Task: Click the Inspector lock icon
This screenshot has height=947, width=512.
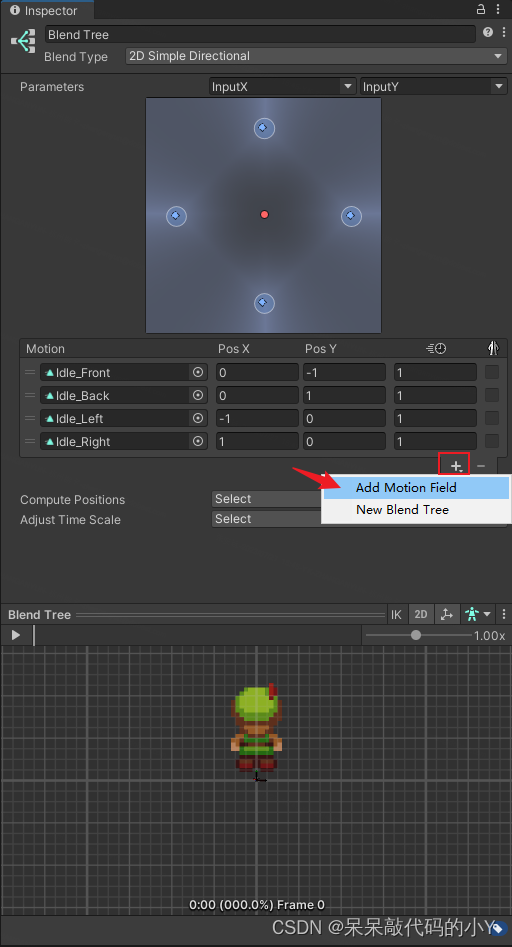Action: [x=481, y=9]
